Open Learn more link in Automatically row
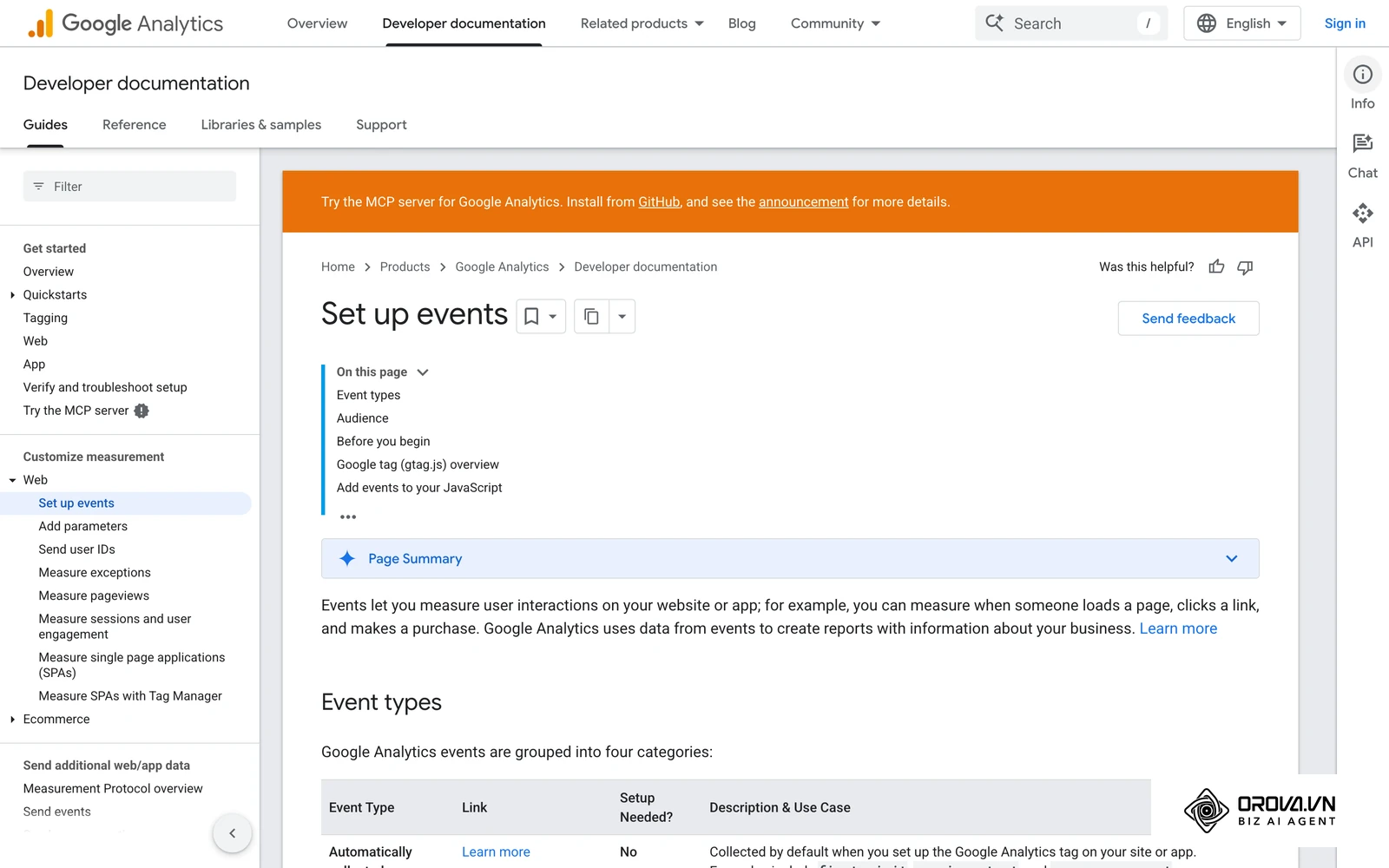The image size is (1389, 868). click(496, 852)
